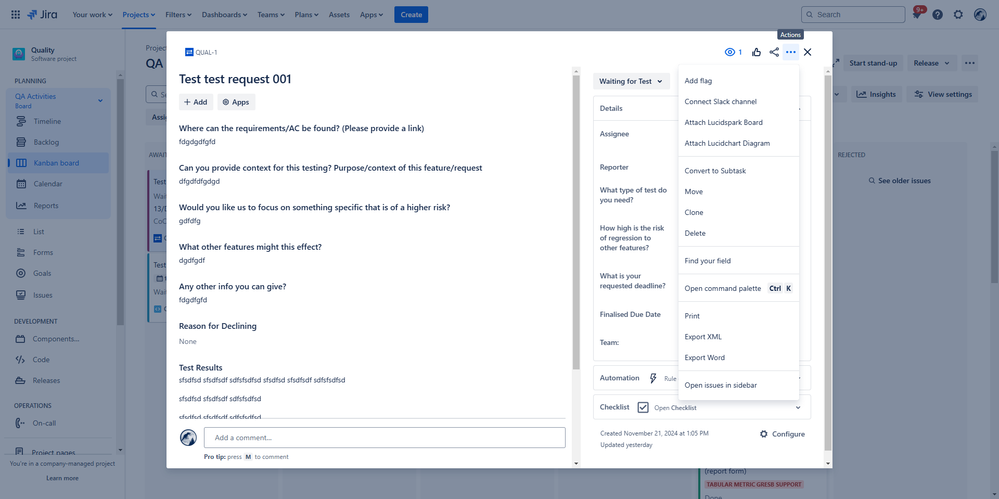Vote with the thumbs-up icon
Viewport: 999px width, 499px height.
(x=756, y=52)
